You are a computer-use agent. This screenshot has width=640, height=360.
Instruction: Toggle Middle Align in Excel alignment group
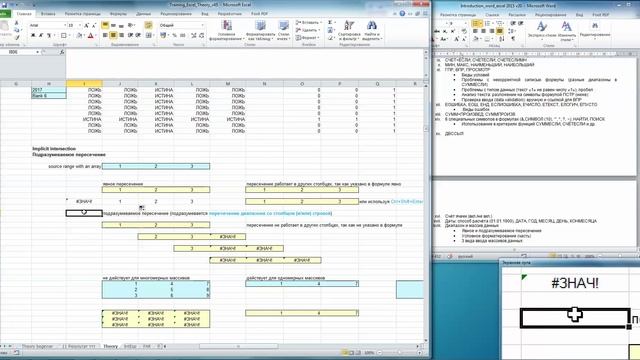113,25
